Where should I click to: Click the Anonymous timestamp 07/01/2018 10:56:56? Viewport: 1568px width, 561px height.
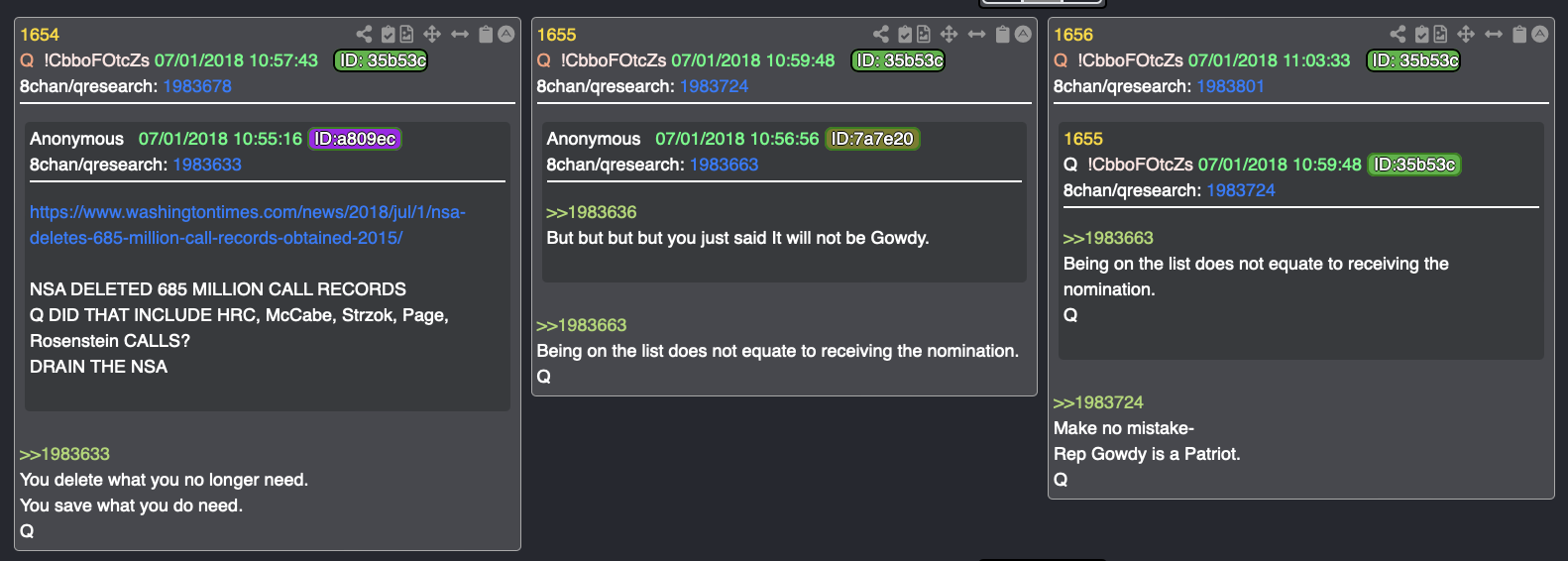coord(737,139)
